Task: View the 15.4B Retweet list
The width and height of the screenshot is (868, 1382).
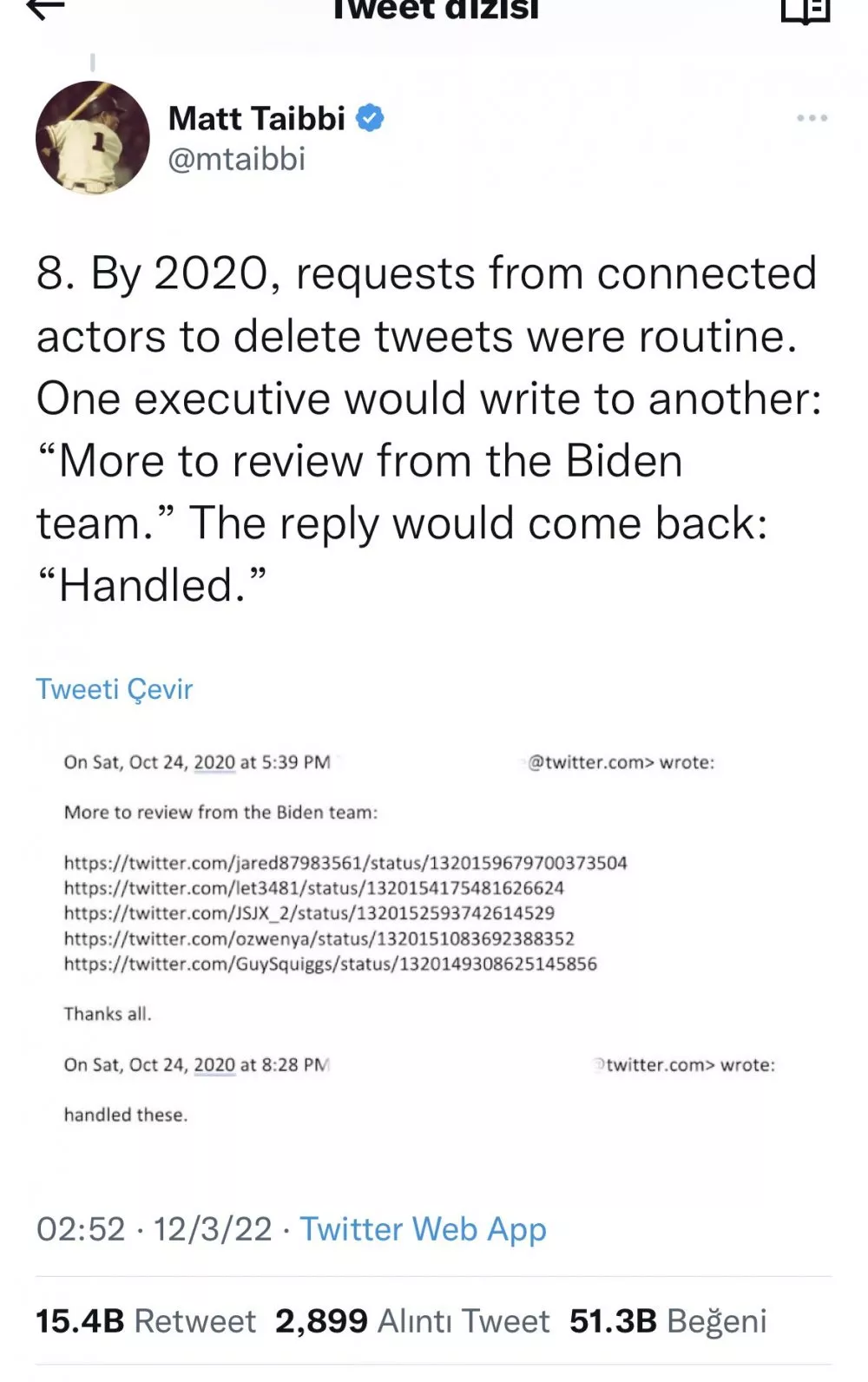Action: point(145,1321)
